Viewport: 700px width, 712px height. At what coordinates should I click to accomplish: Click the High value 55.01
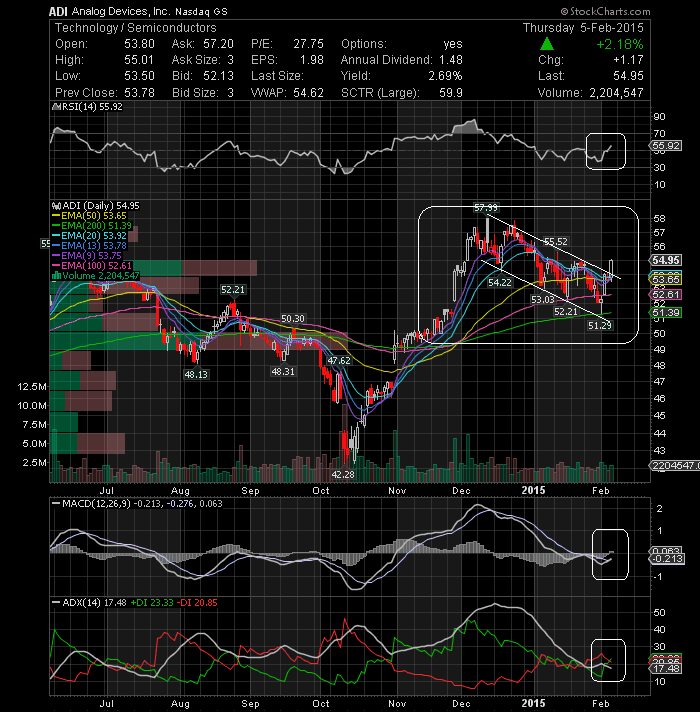click(x=139, y=60)
